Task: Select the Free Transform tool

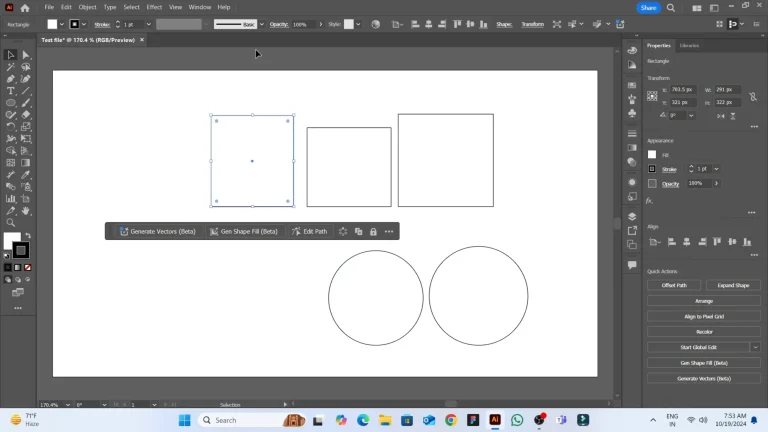Action: click(26, 139)
